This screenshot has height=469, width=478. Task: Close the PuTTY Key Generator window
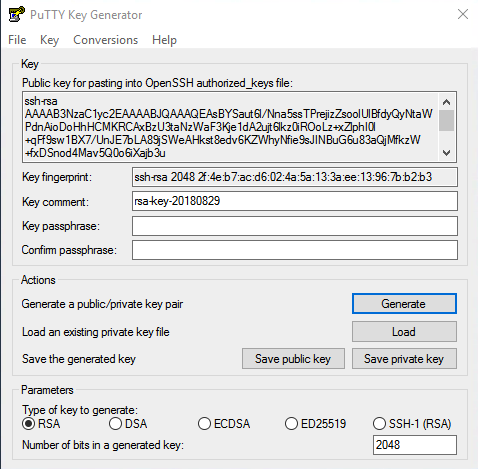coord(463,14)
